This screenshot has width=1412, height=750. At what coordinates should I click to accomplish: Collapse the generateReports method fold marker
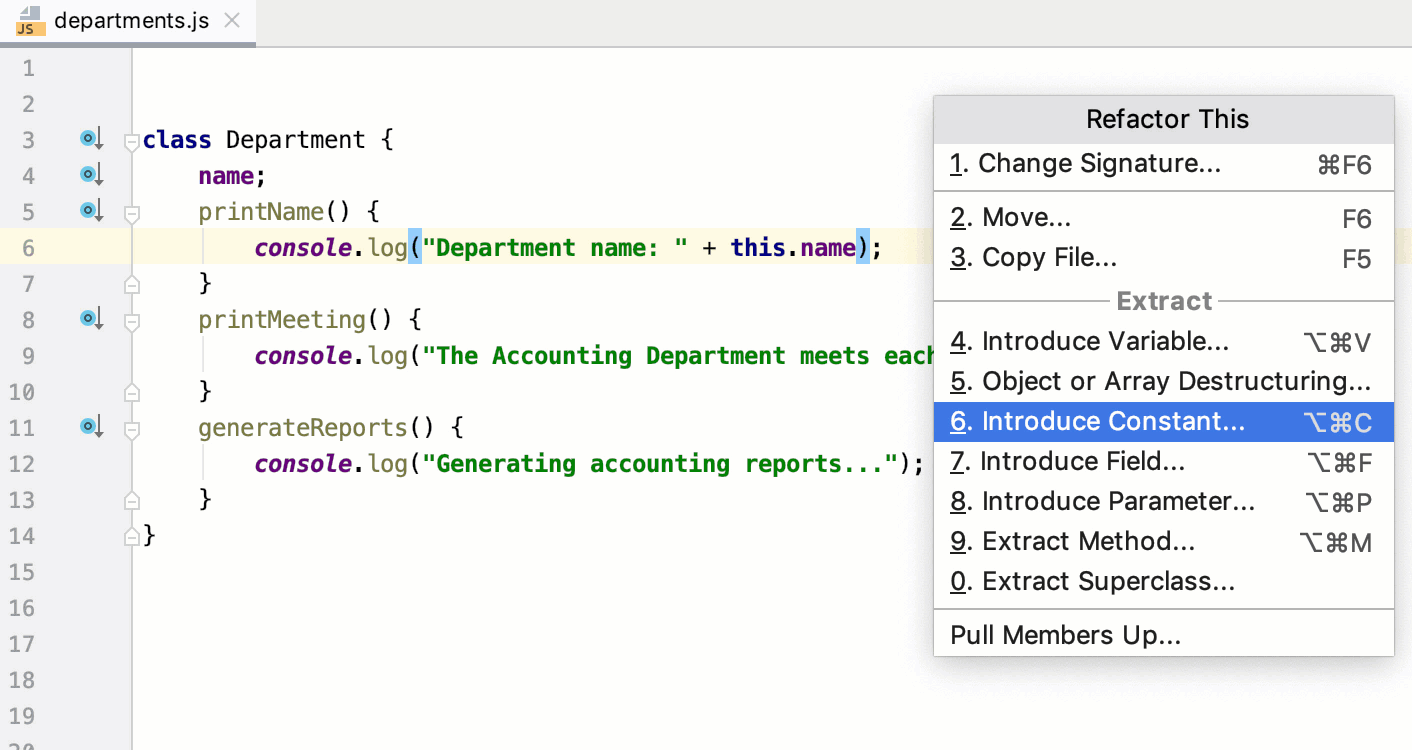(x=130, y=427)
